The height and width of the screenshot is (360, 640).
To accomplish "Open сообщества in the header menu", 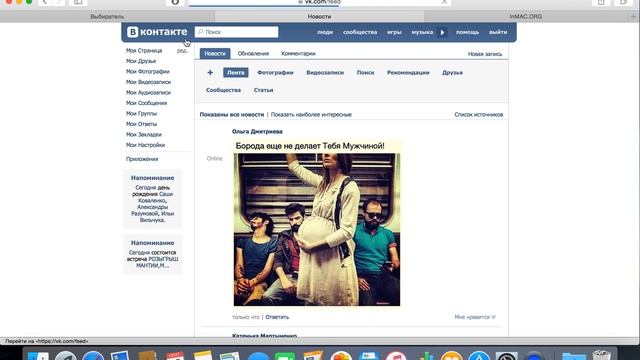I will (360, 32).
